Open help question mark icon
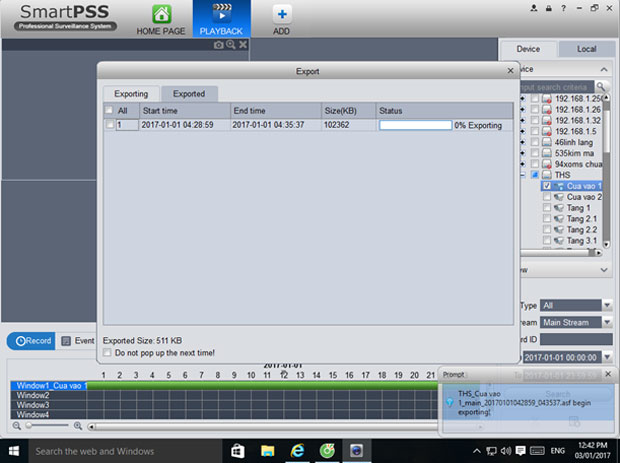Image resolution: width=620 pixels, height=463 pixels. pos(563,8)
